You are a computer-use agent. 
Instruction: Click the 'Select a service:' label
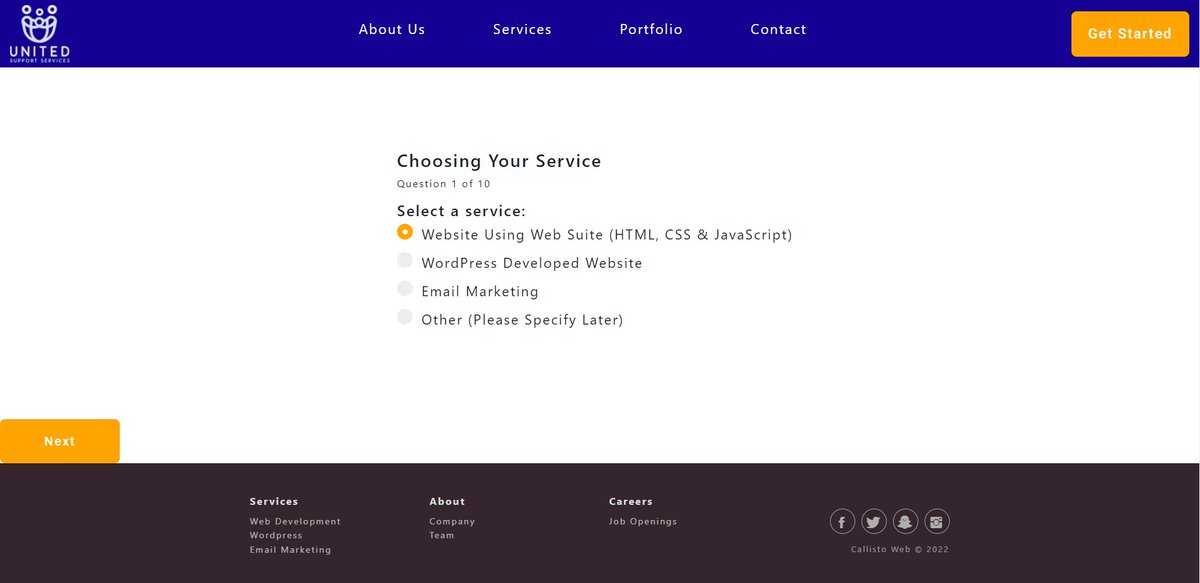pyautogui.click(x=461, y=211)
